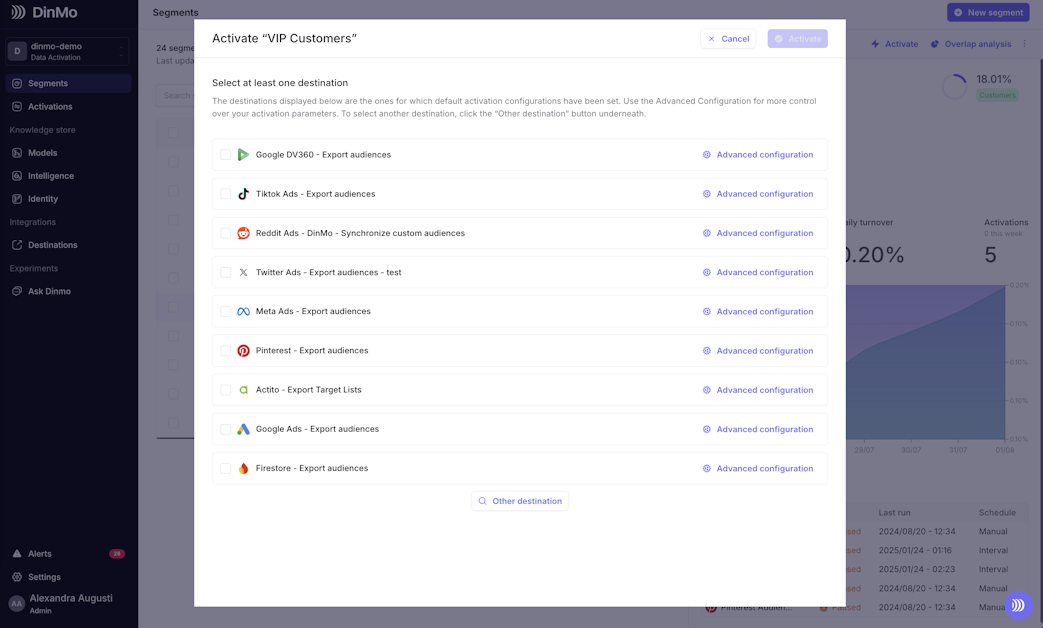Click the Meta Ads logo icon
1043x628 pixels.
243,311
